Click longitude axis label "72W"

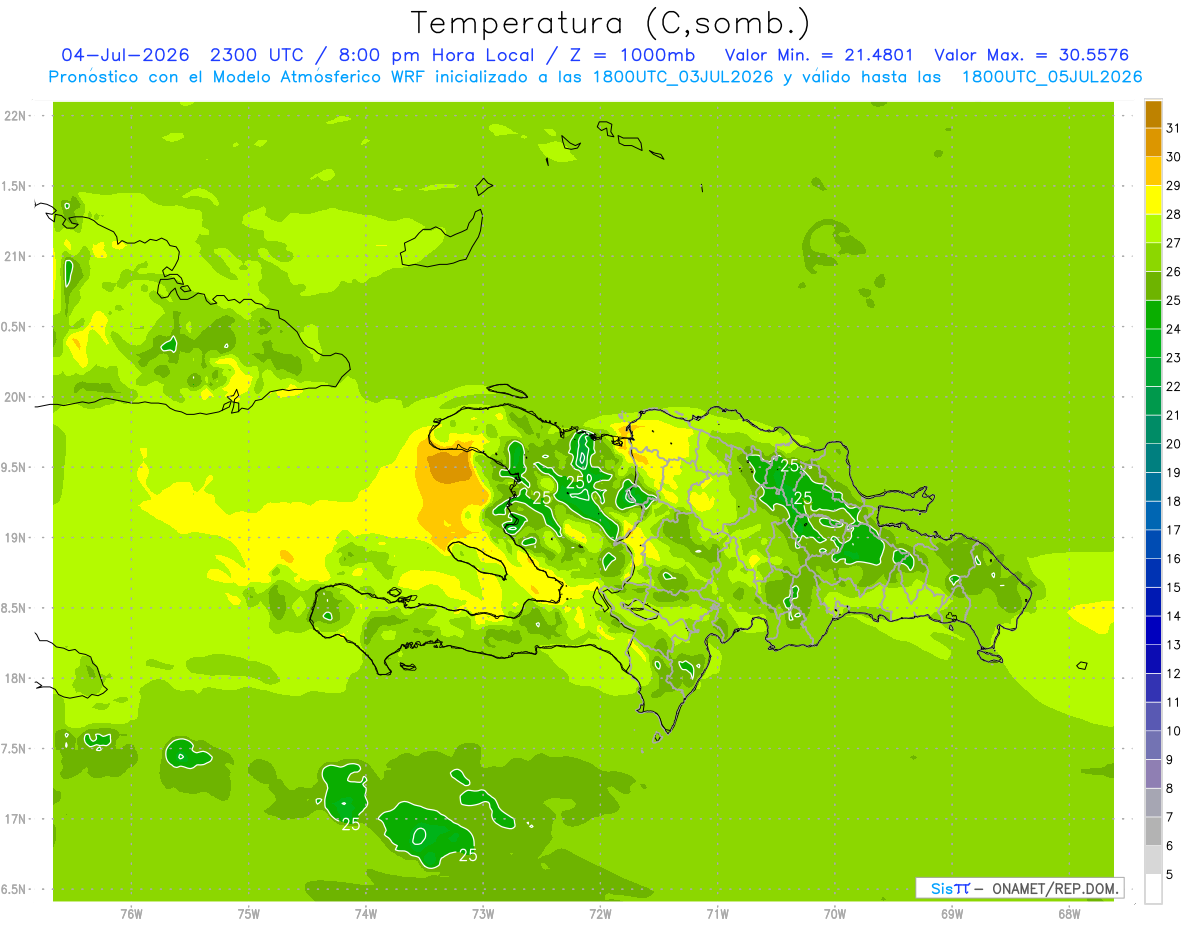(600, 914)
